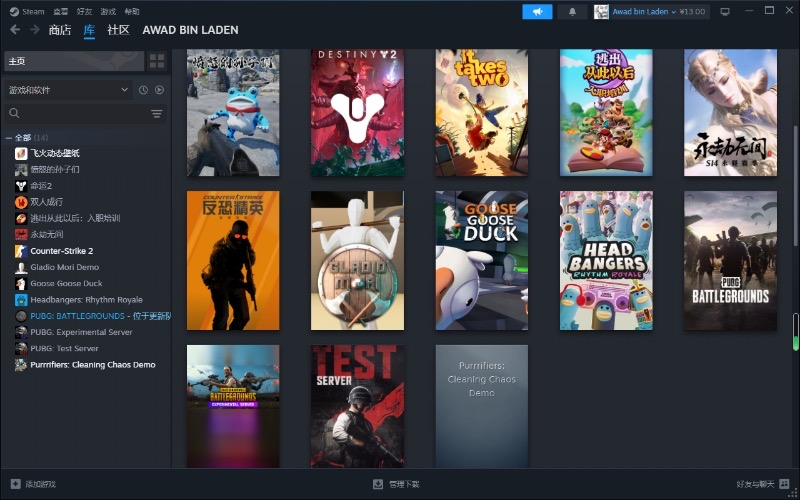Click the Headbangers sidebar icon
The image size is (800, 500).
[x=21, y=299]
